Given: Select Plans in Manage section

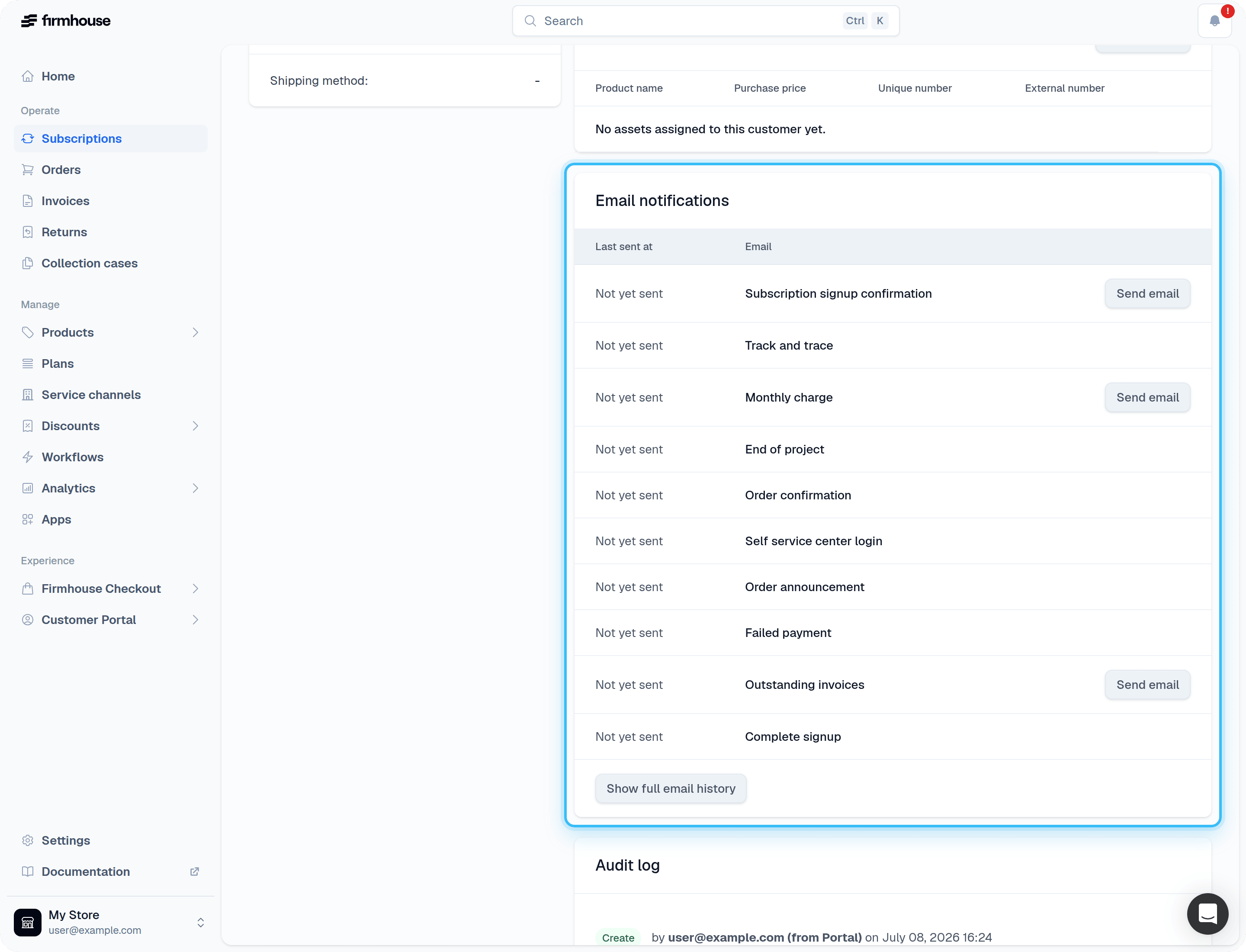Looking at the screenshot, I should tap(110, 363).
